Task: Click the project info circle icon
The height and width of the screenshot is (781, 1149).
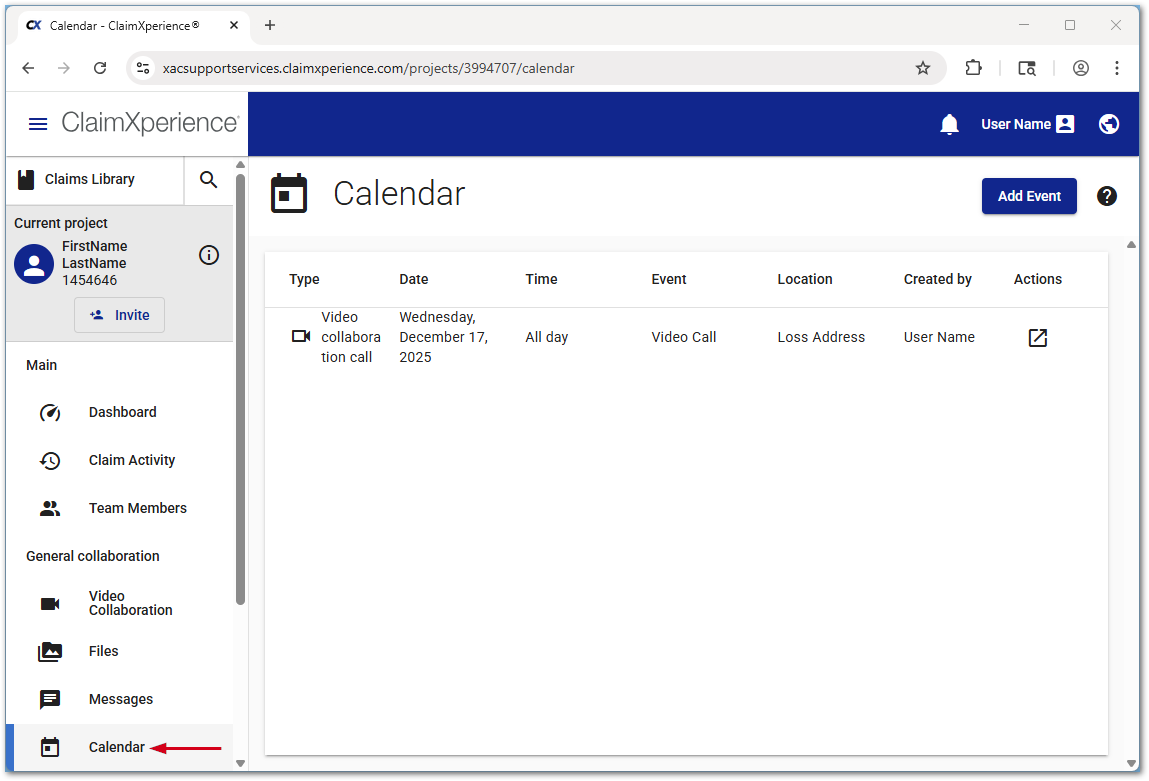Action: click(x=208, y=255)
